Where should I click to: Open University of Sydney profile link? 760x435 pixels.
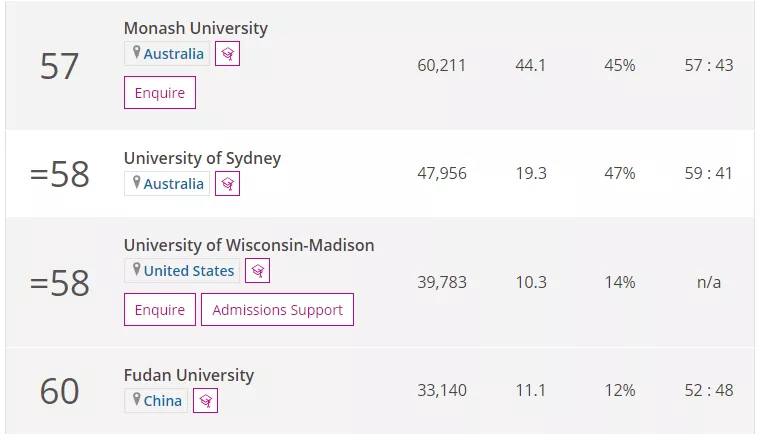202,158
